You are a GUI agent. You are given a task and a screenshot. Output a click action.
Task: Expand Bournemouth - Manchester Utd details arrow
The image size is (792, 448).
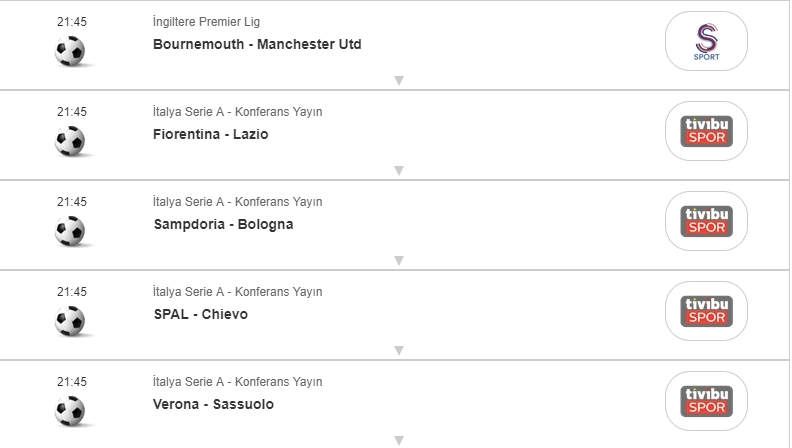(x=398, y=81)
